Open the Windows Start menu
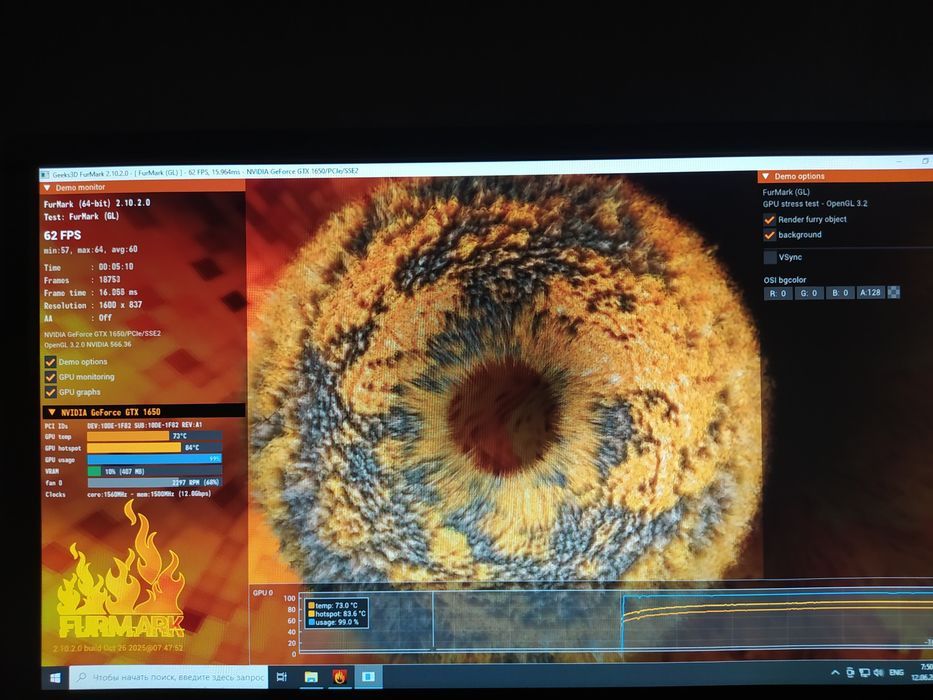Screen dimensions: 933x700 pos(55,678)
